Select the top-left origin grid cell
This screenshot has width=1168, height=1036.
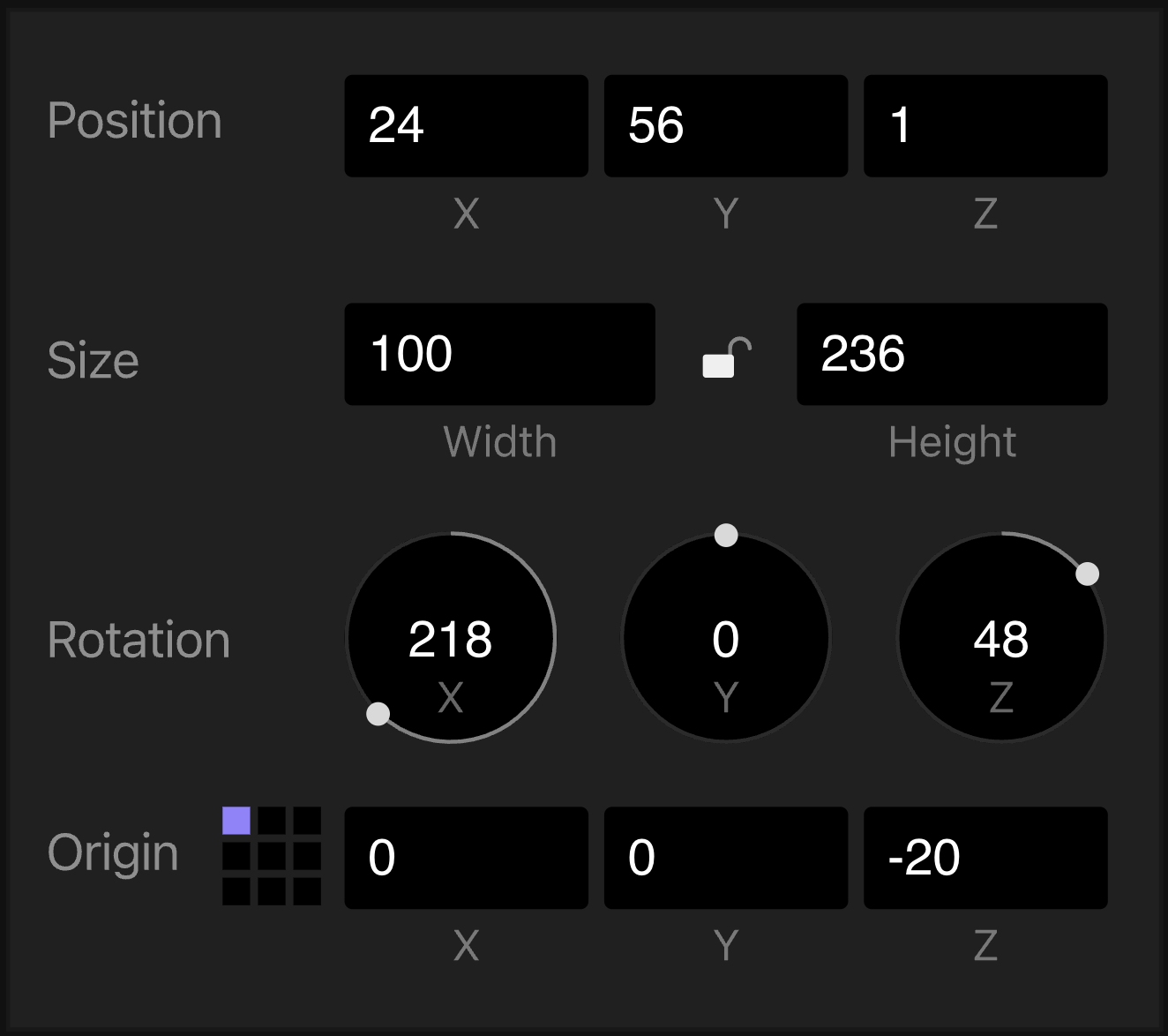pyautogui.click(x=236, y=821)
